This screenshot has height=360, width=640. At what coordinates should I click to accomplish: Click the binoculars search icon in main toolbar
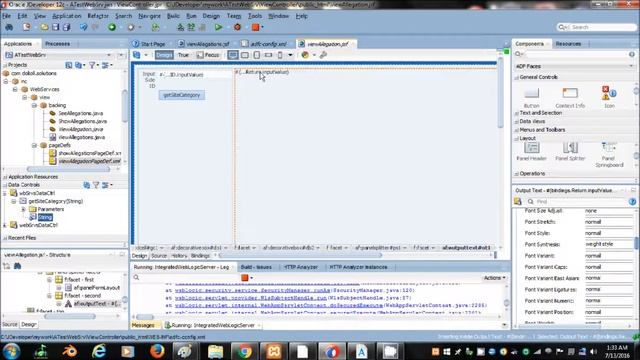click(x=9, y=27)
